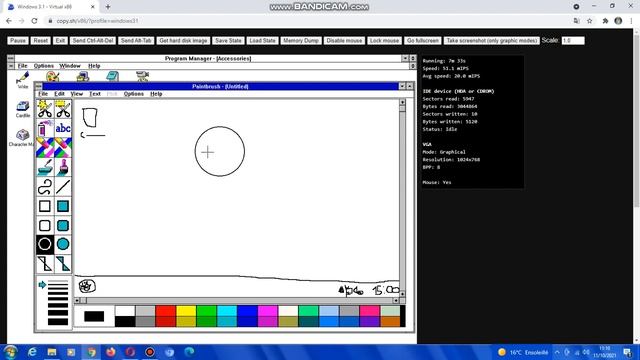Screen dimensions: 640x360
Task: Open a new browser tab
Action: [108, 7]
